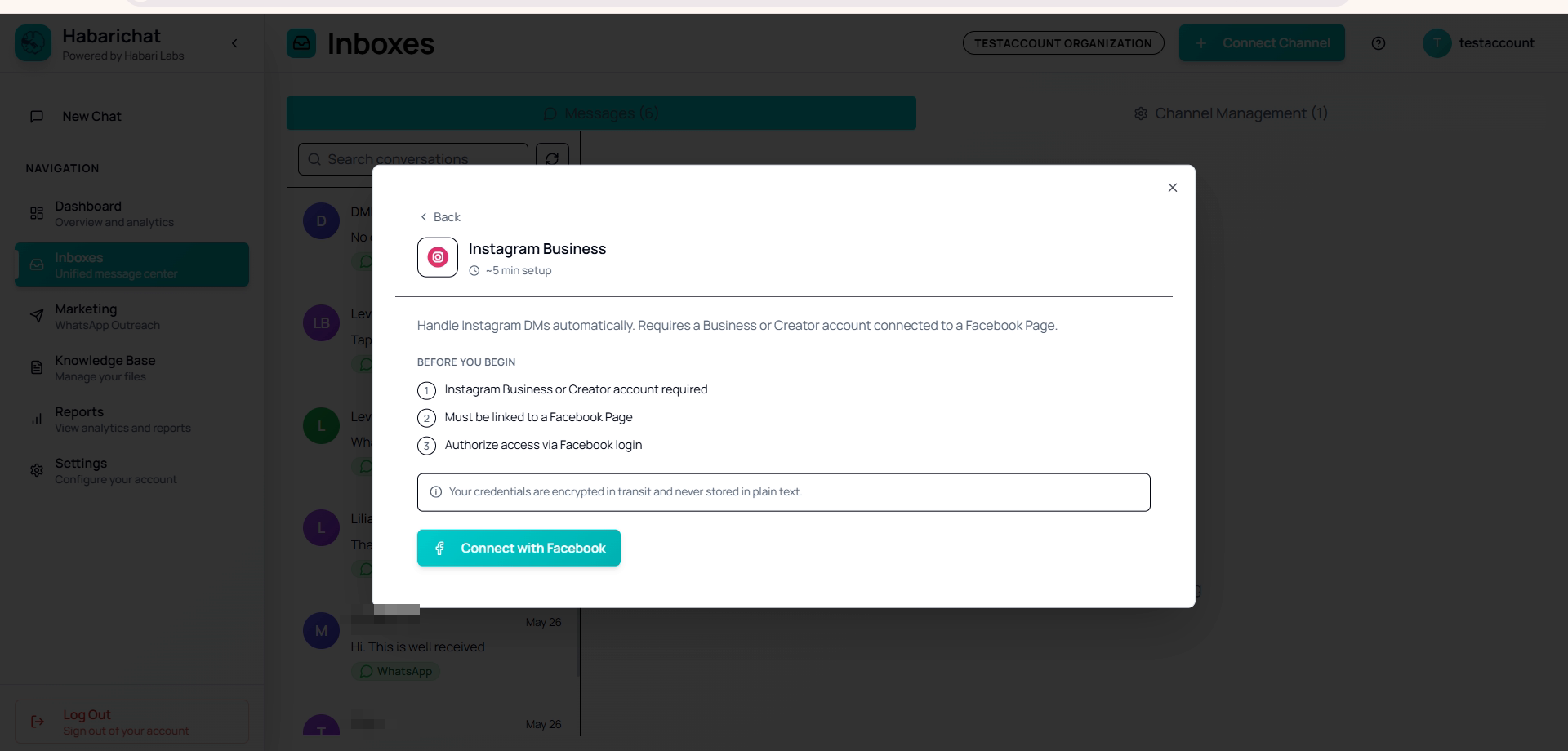The image size is (1568, 751).
Task: Select Inboxes in the navigation
Action: 131,264
